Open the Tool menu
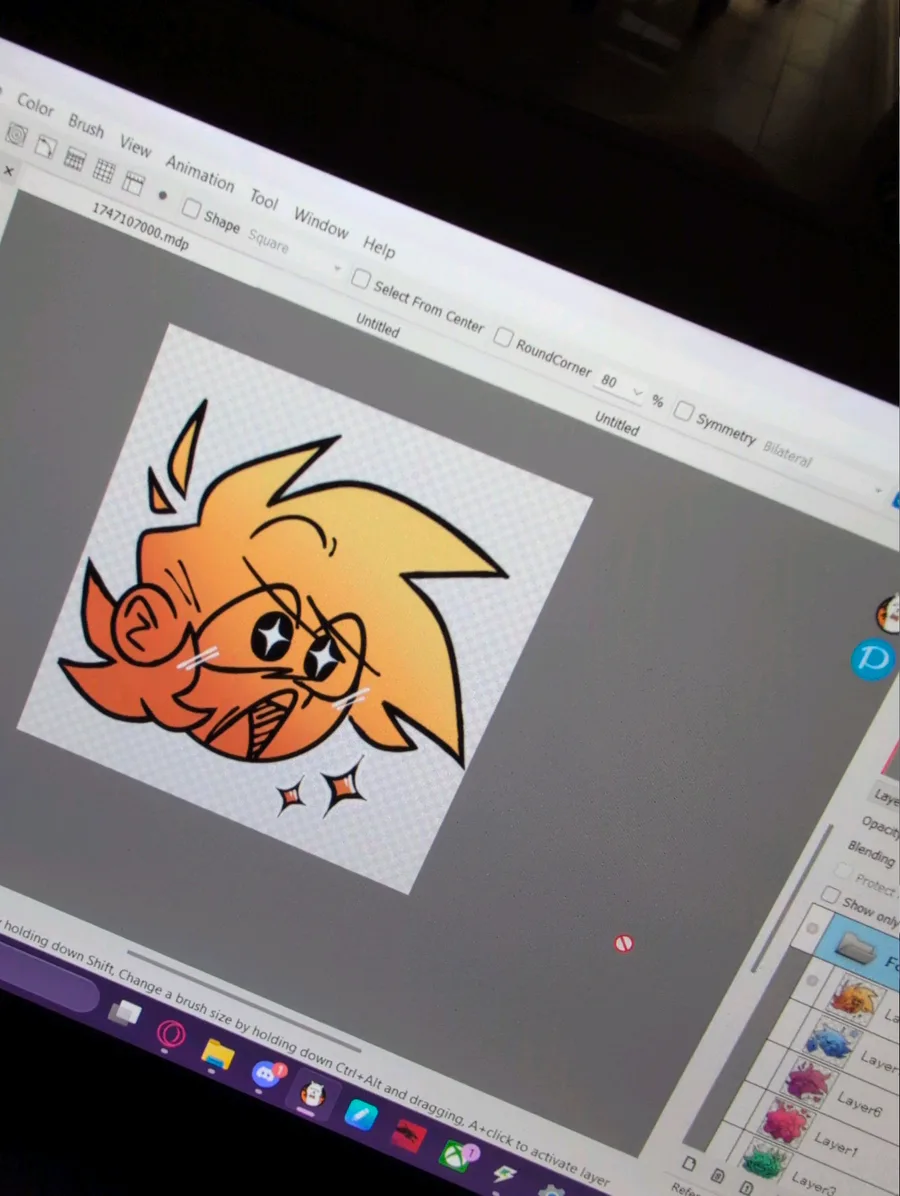Screen dimensions: 900x1196 [264, 198]
